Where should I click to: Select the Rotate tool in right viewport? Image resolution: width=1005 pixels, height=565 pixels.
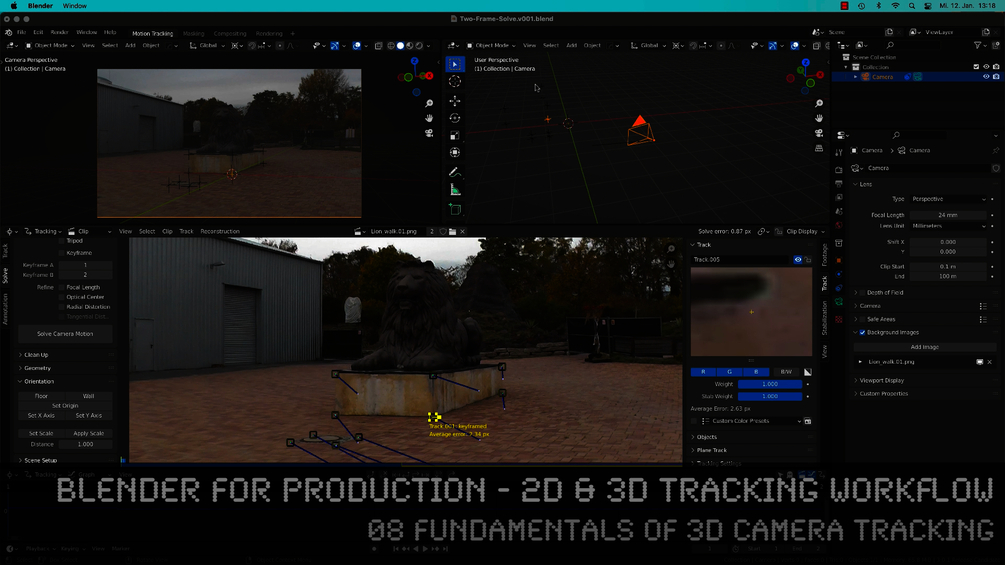coord(454,118)
